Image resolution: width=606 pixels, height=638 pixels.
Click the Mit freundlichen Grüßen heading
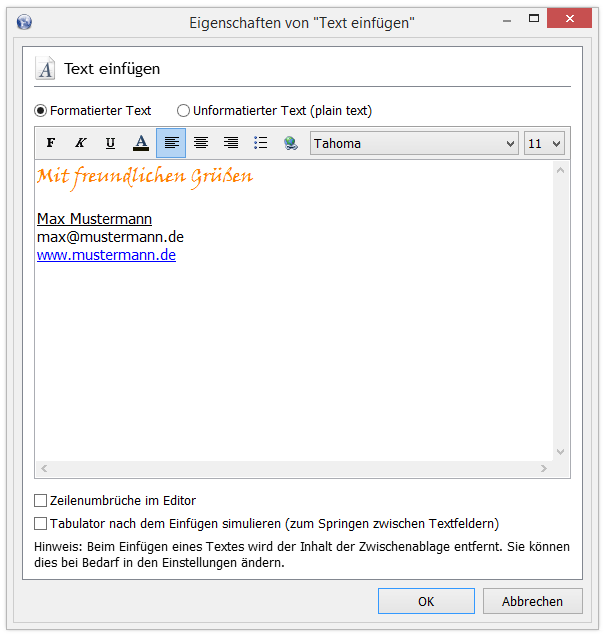[145, 177]
